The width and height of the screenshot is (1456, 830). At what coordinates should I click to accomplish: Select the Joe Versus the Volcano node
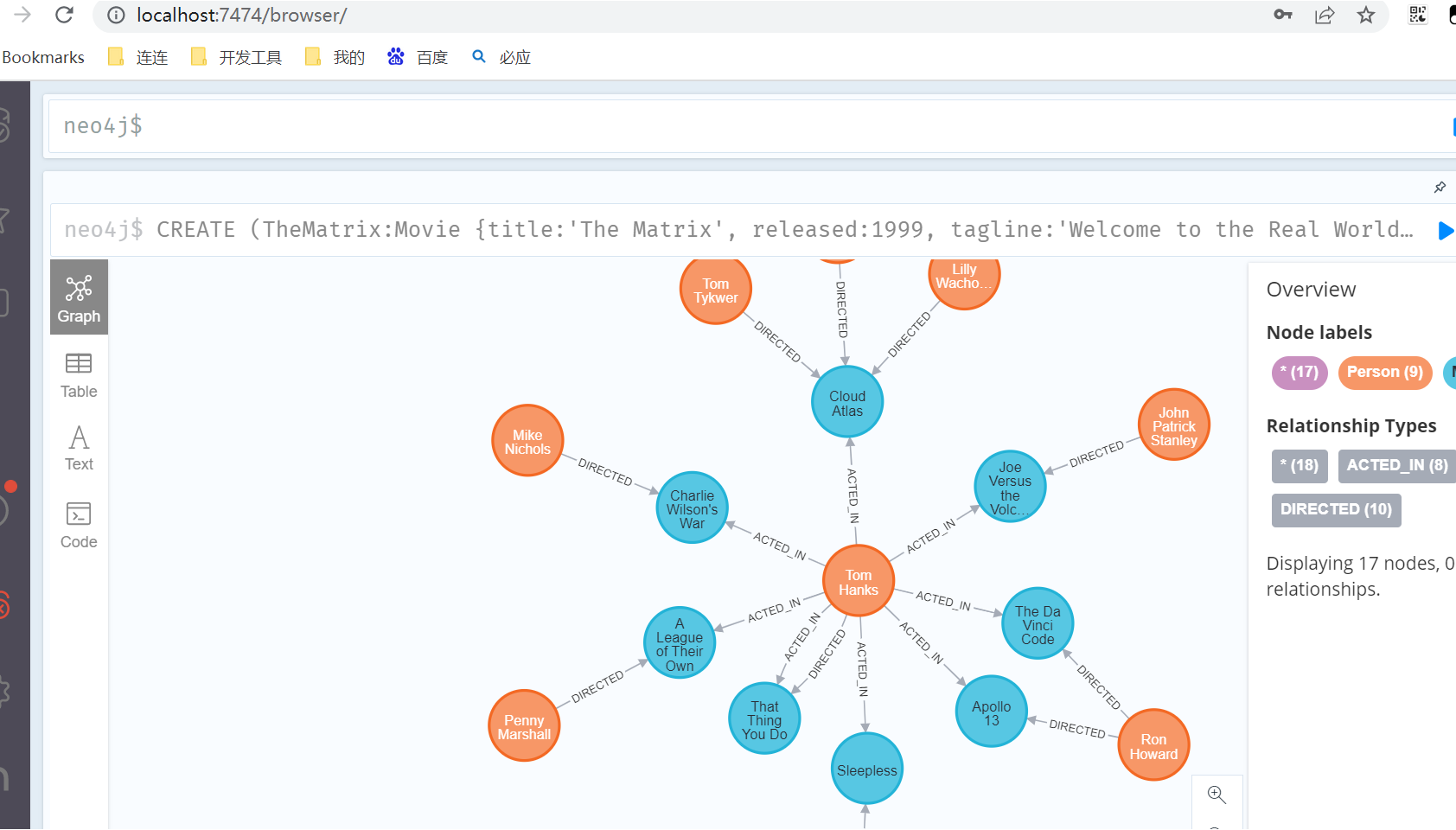point(1010,487)
